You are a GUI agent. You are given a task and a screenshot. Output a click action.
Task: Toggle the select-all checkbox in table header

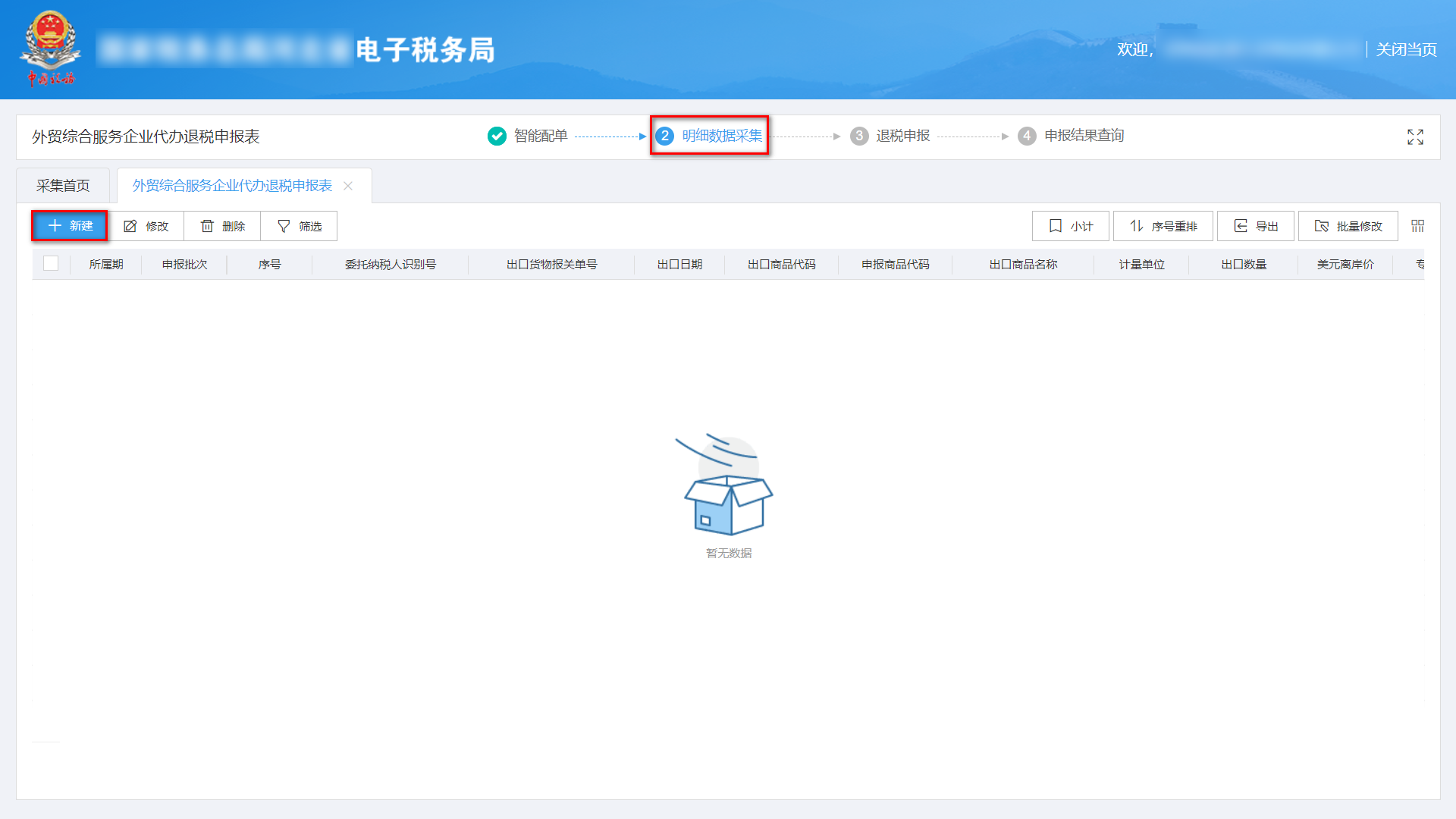[51, 264]
